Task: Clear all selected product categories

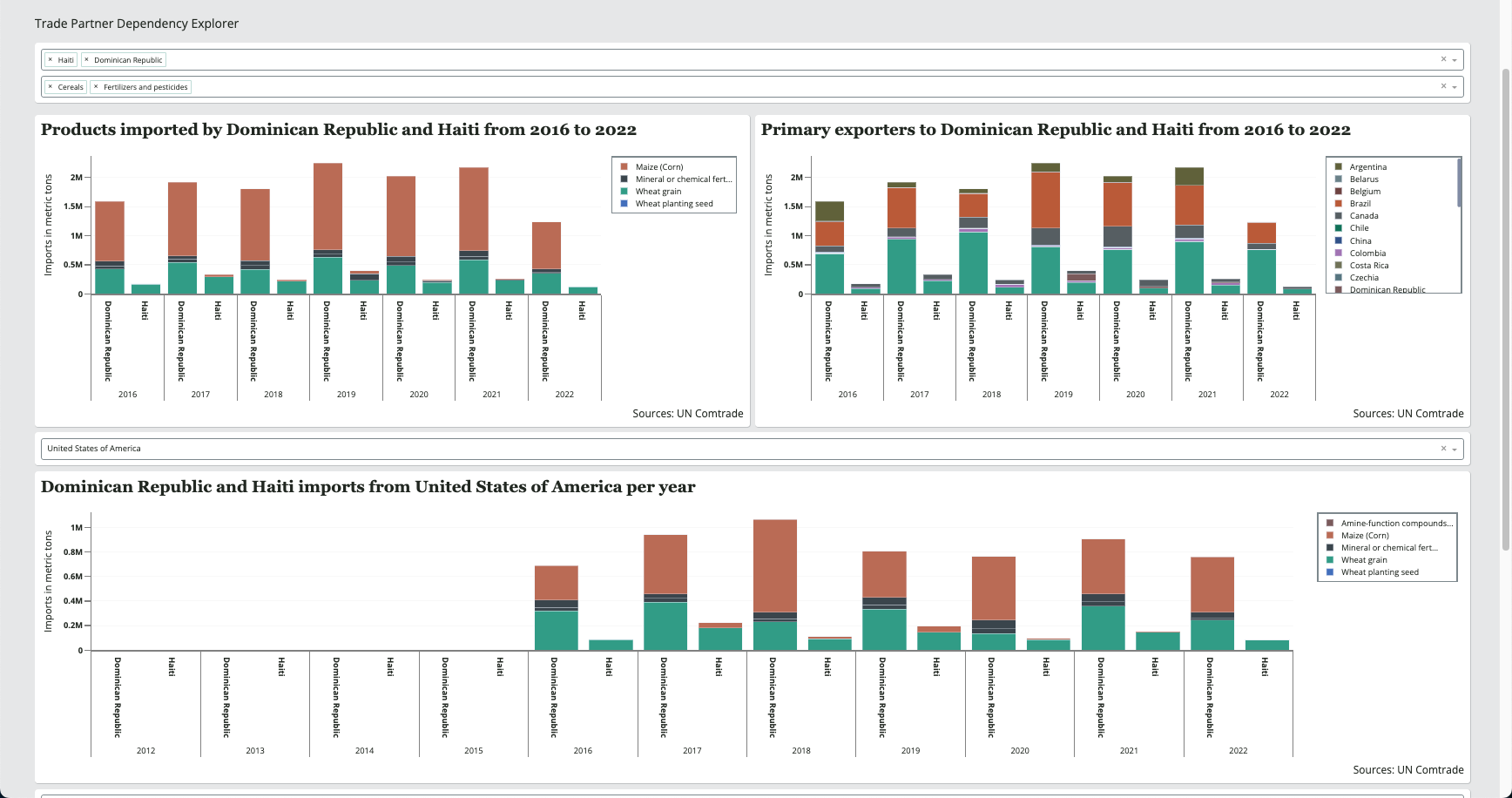Action: click(x=1443, y=86)
